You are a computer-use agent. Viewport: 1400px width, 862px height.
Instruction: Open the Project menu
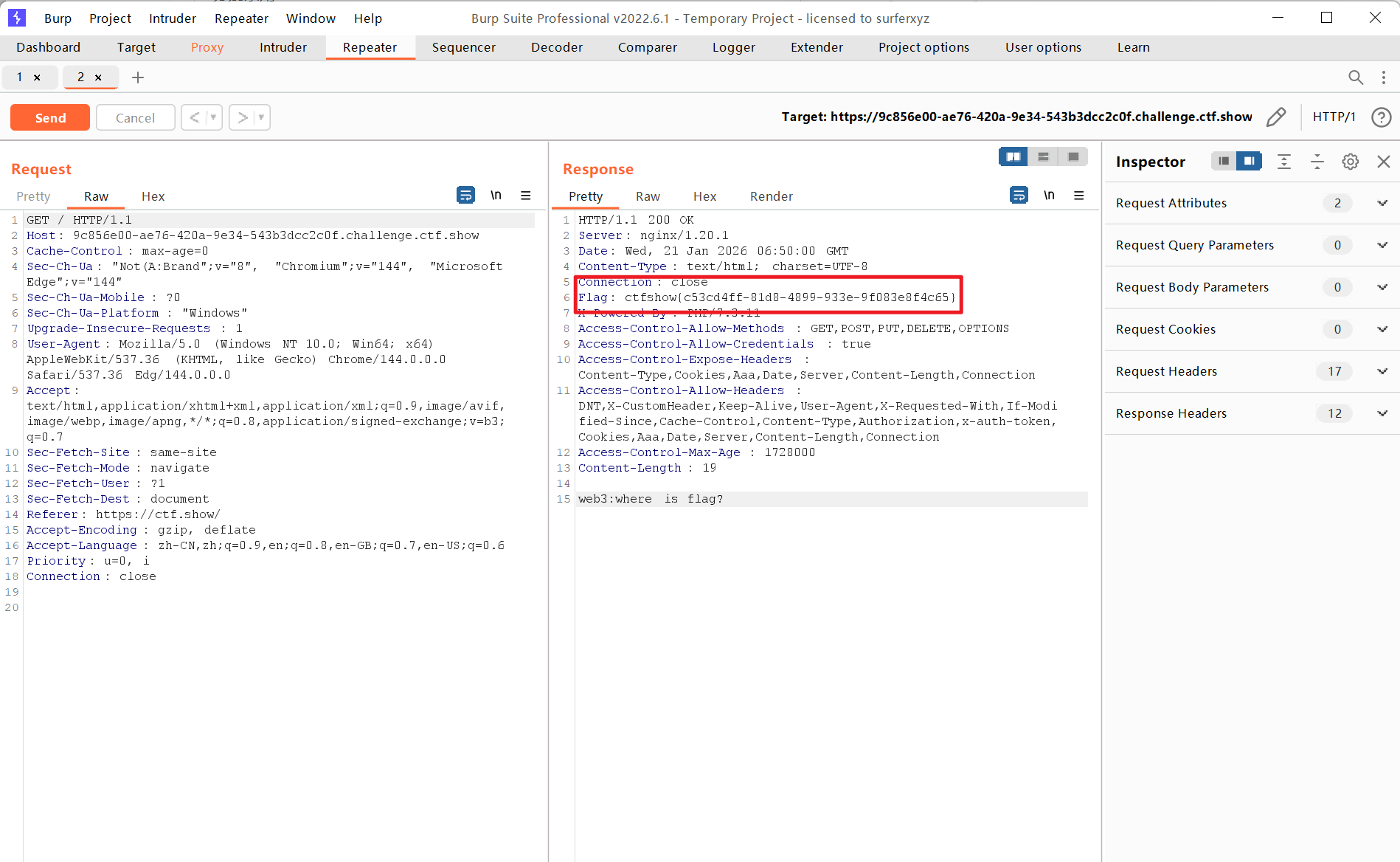pyautogui.click(x=110, y=18)
